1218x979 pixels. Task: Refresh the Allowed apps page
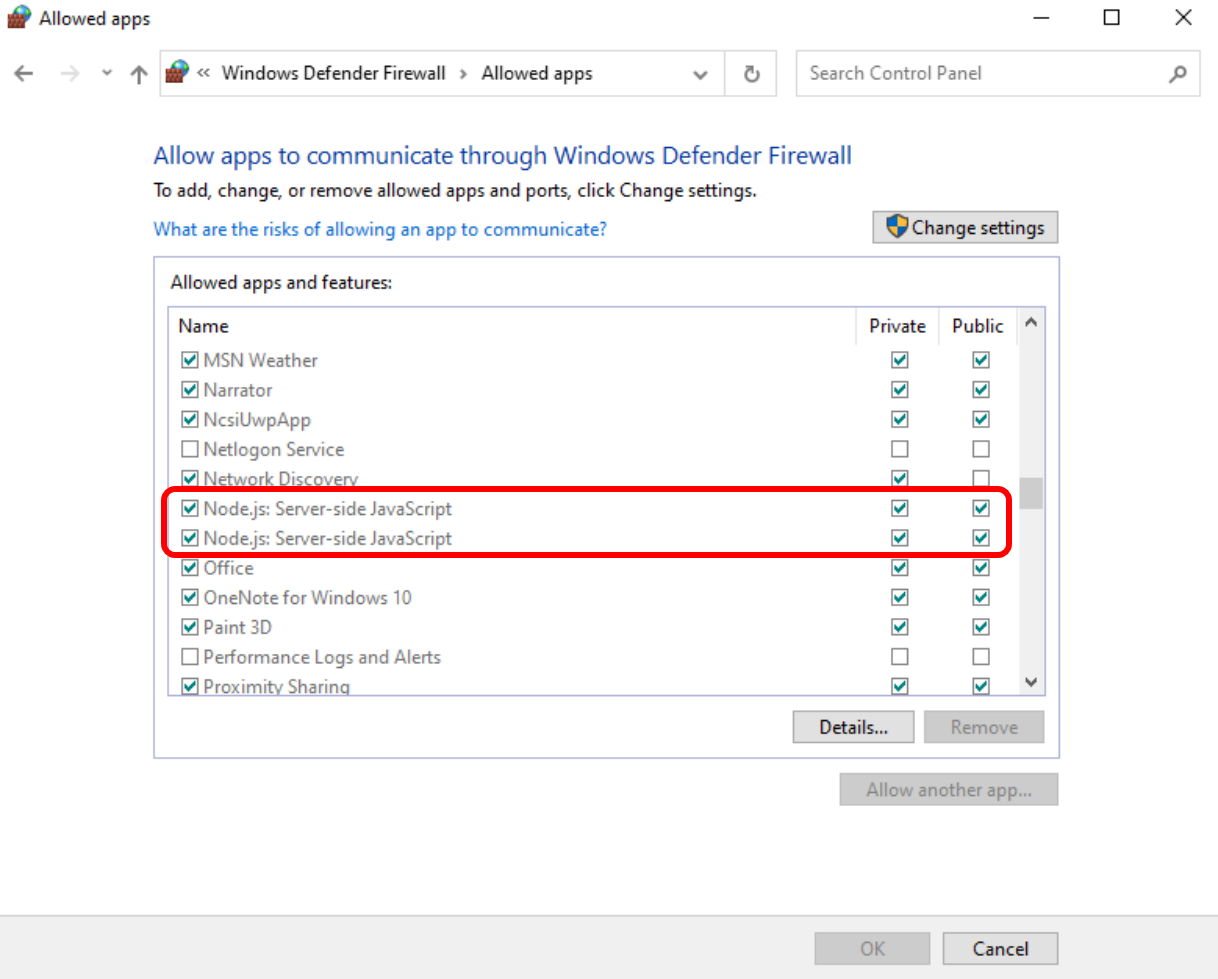coord(752,74)
